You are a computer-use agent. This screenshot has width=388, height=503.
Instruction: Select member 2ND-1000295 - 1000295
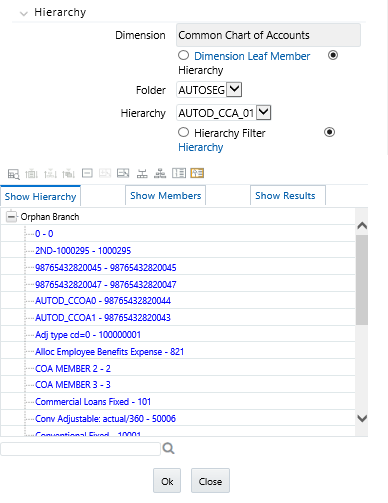click(83, 250)
